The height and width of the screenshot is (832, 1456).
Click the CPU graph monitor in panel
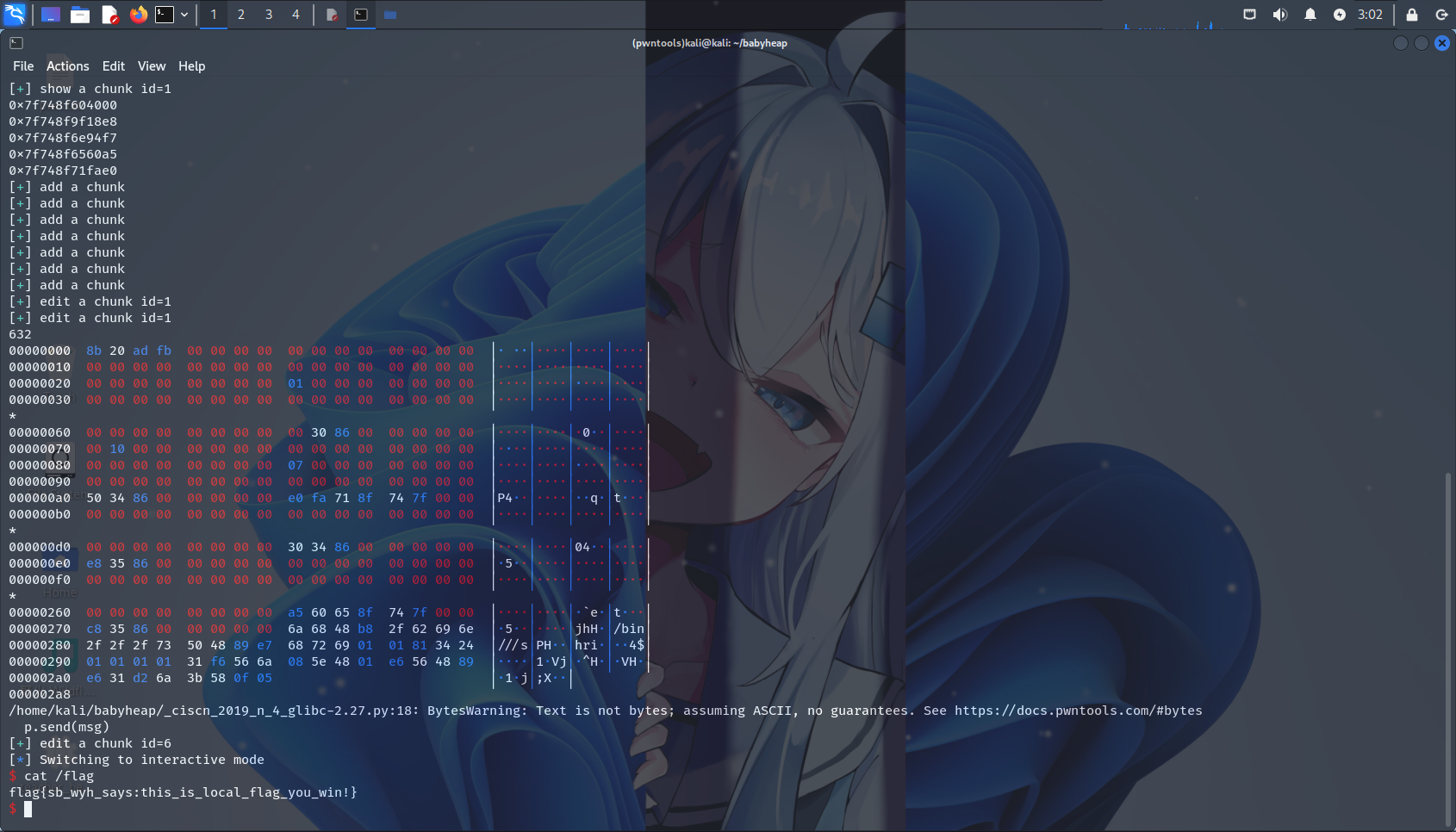[x=1172, y=15]
